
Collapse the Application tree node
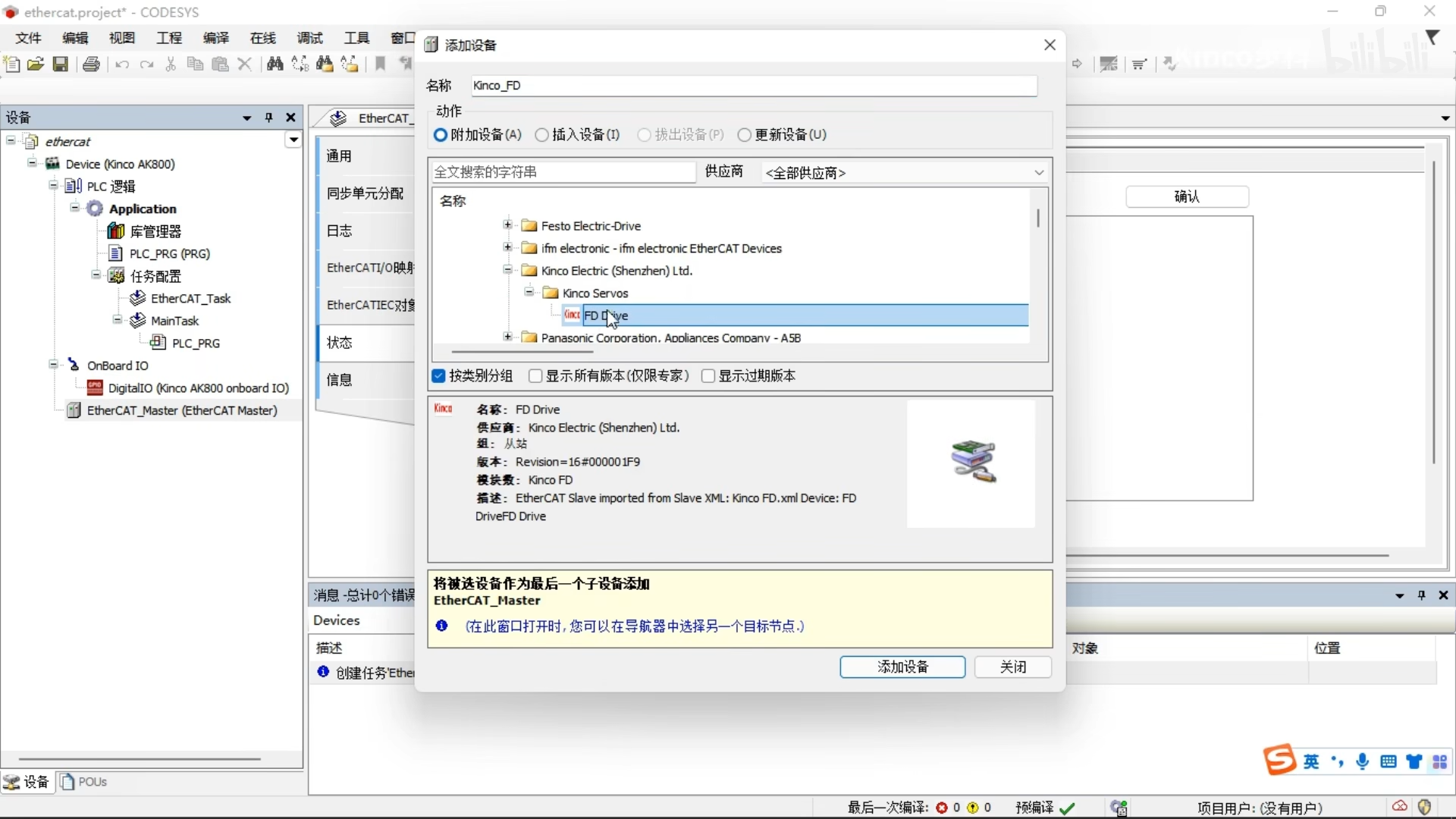click(x=74, y=208)
